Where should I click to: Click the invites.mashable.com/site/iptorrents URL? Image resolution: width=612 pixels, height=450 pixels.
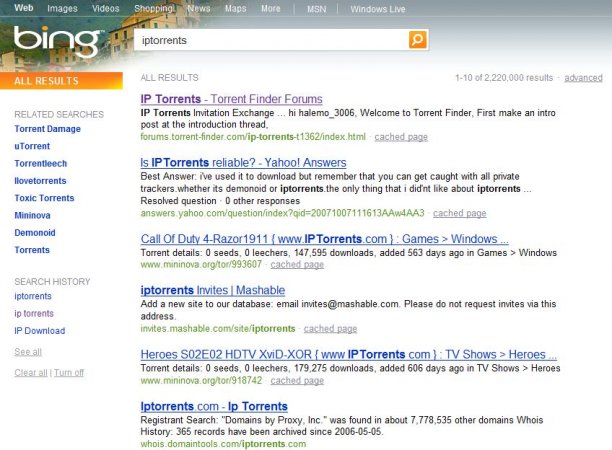click(x=218, y=329)
